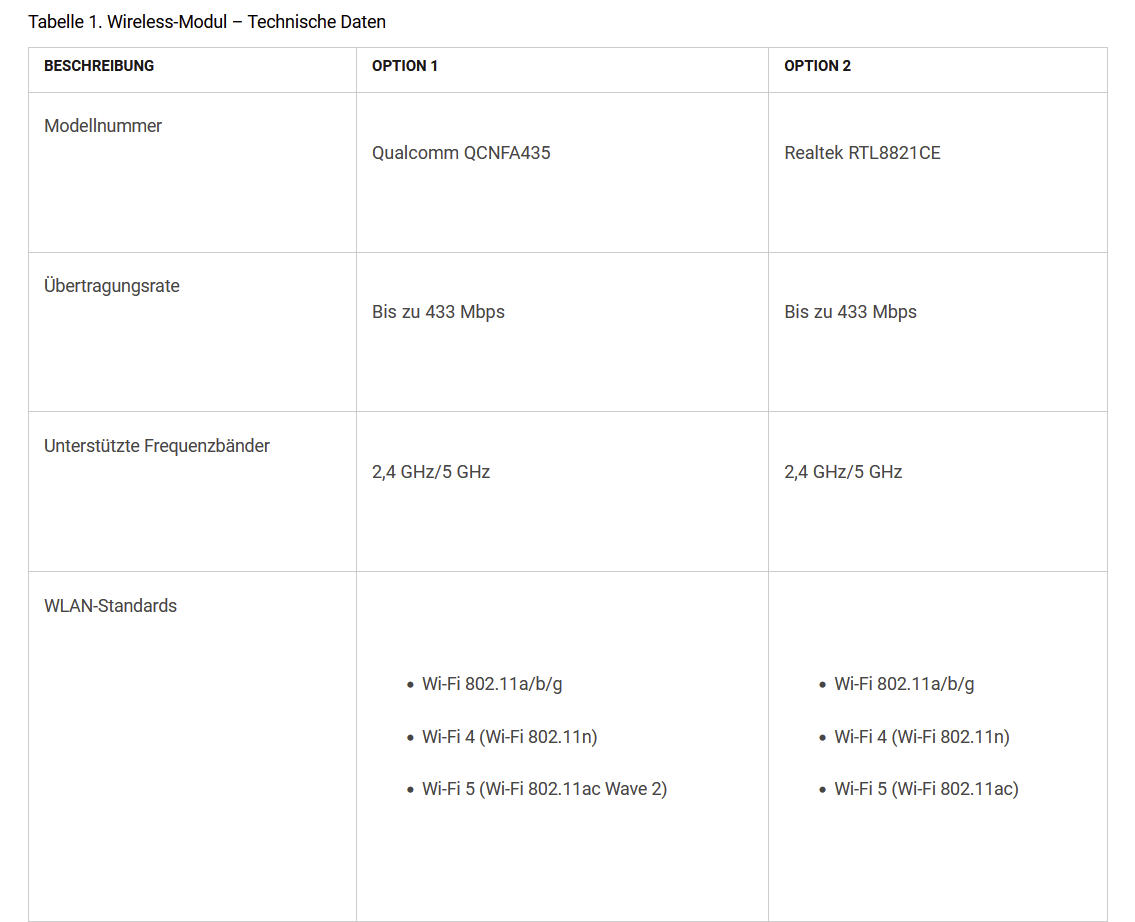The height and width of the screenshot is (922, 1135).
Task: Click Option 2 Wi-Fi 802.11a/b/g item
Action: click(904, 684)
